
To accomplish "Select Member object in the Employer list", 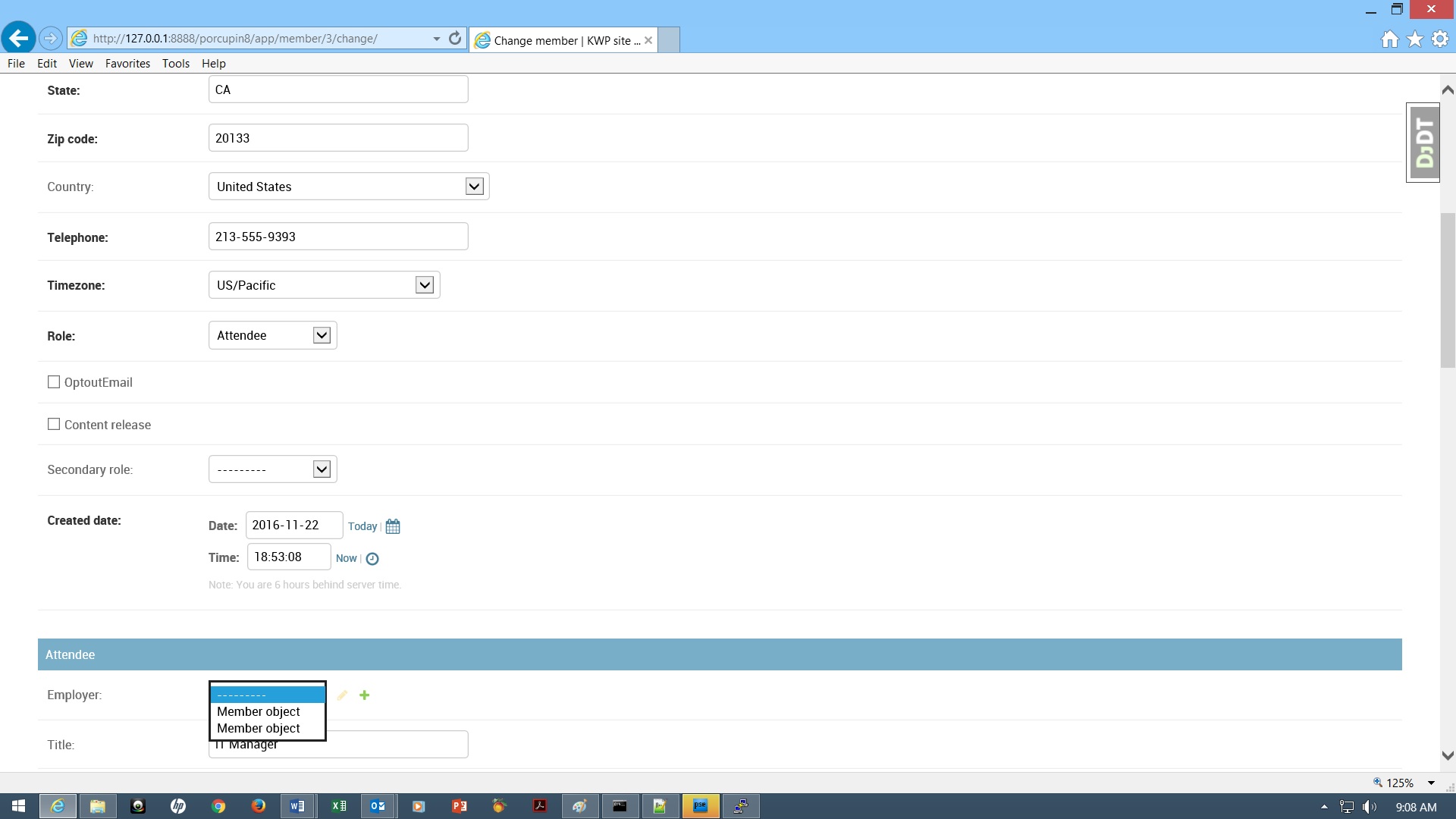I will coord(258,711).
